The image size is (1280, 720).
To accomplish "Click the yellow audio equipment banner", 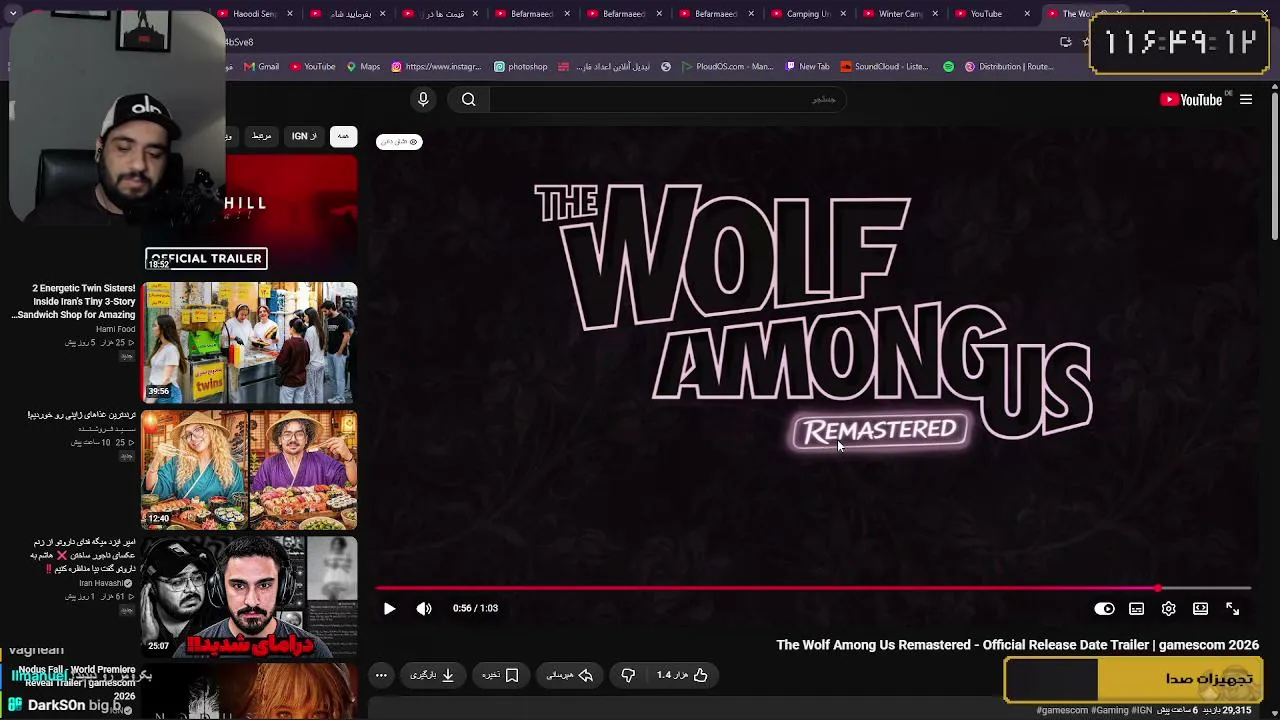I will pyautogui.click(x=1134, y=679).
